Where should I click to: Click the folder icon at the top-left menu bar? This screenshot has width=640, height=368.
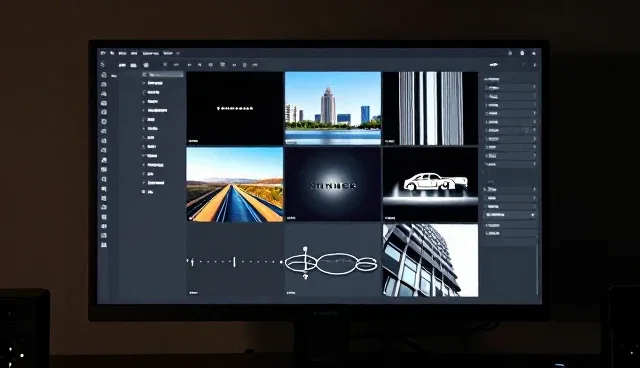click(103, 53)
